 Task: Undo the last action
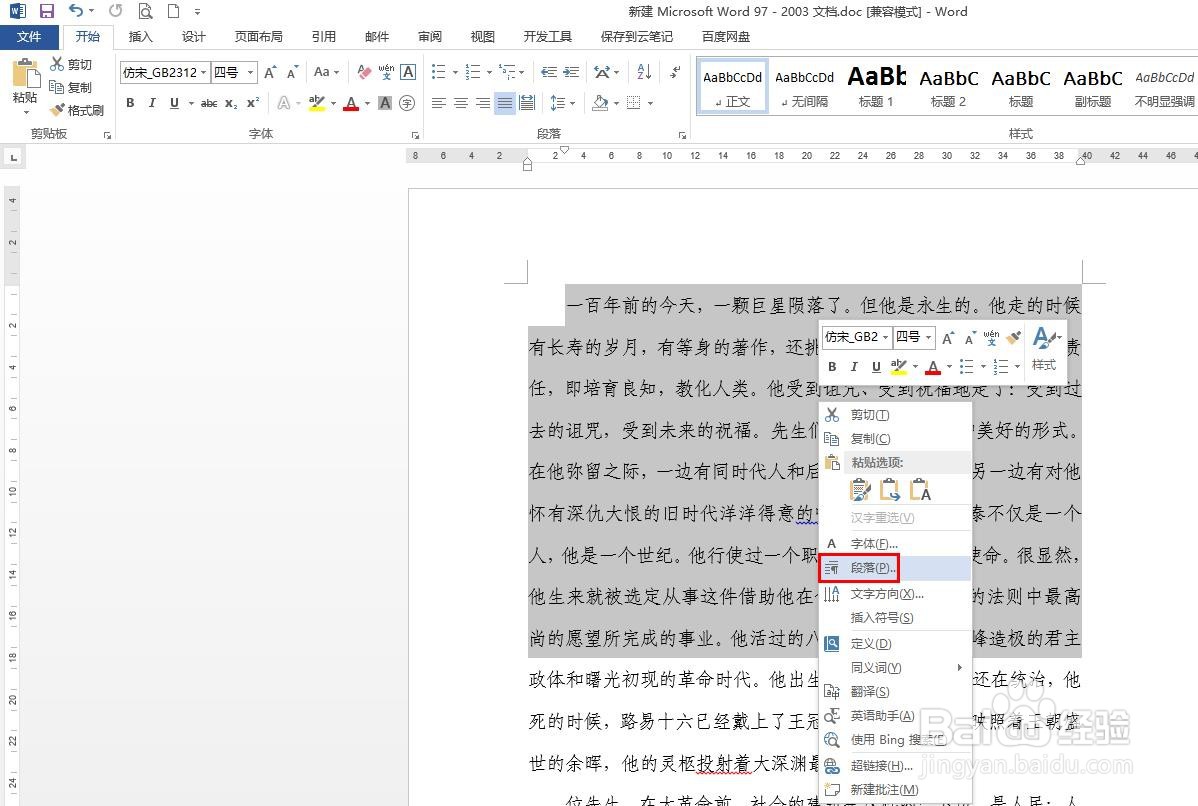(x=76, y=11)
